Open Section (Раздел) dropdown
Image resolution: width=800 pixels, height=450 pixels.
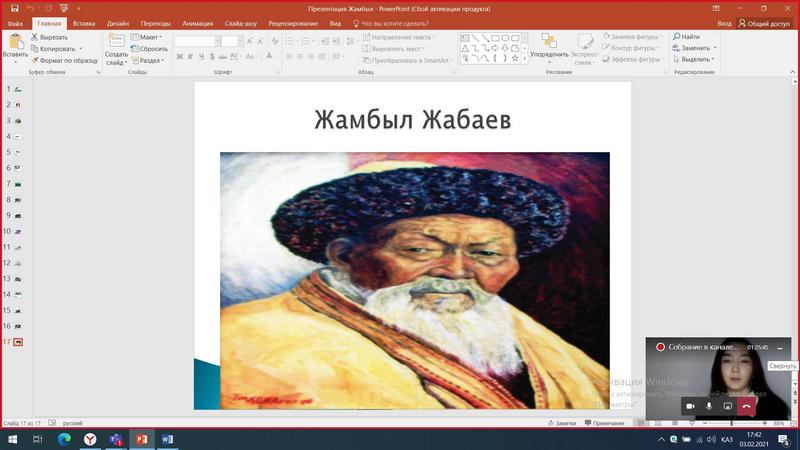tap(148, 60)
